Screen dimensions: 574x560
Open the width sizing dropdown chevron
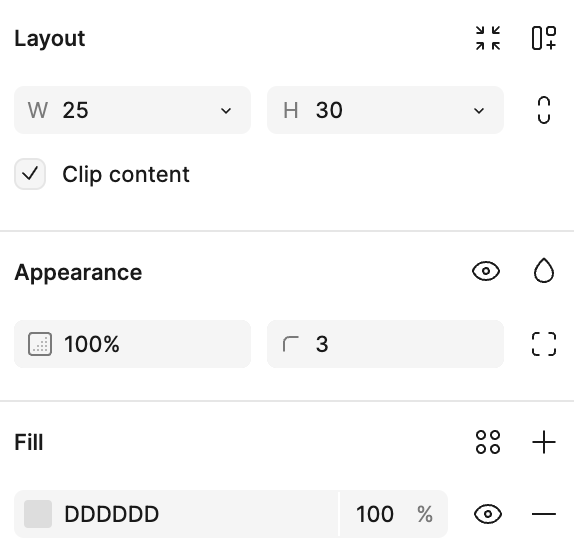[226, 111]
